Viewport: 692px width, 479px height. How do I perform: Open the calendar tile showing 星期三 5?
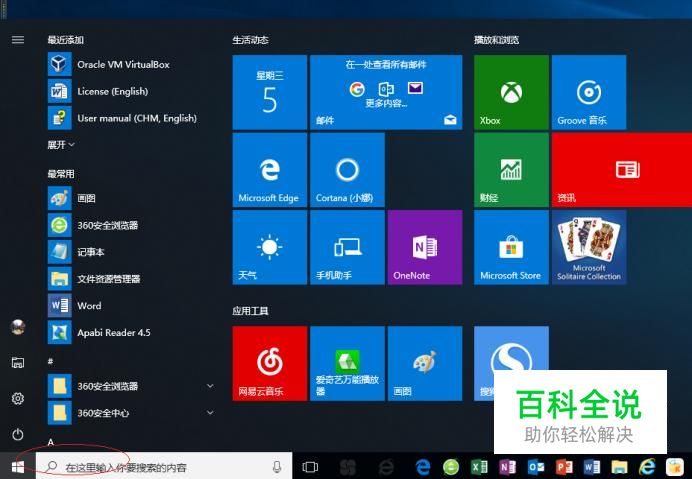pyautogui.click(x=270, y=92)
